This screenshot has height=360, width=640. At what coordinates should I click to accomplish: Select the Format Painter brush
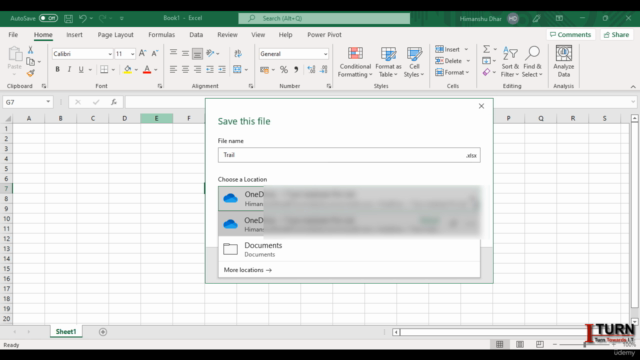(x=31, y=73)
